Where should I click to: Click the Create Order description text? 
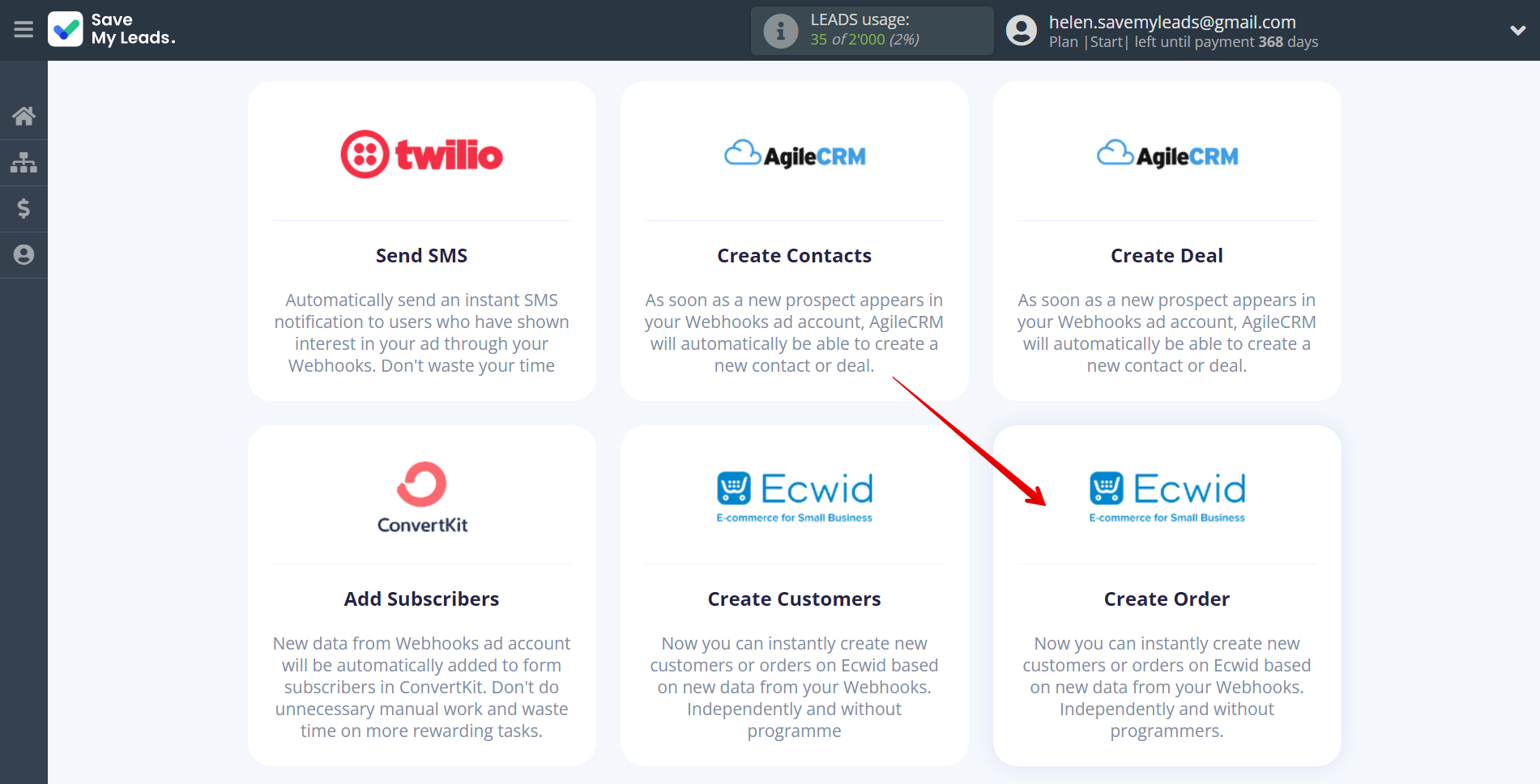coord(1167,687)
